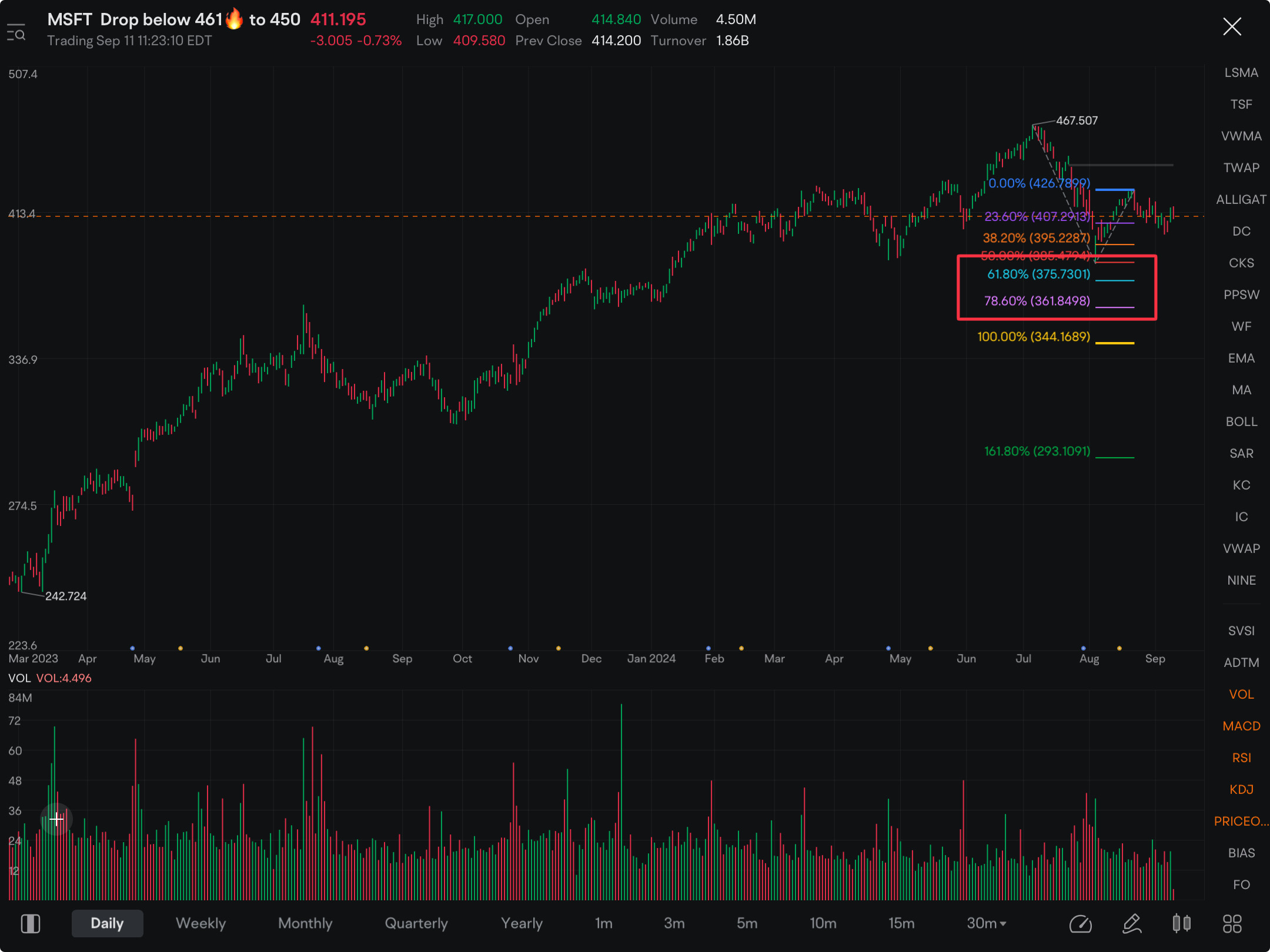The height and width of the screenshot is (952, 1270).
Task: Select the 78.60% (361.8498) Fibonacci level
Action: tap(1037, 301)
